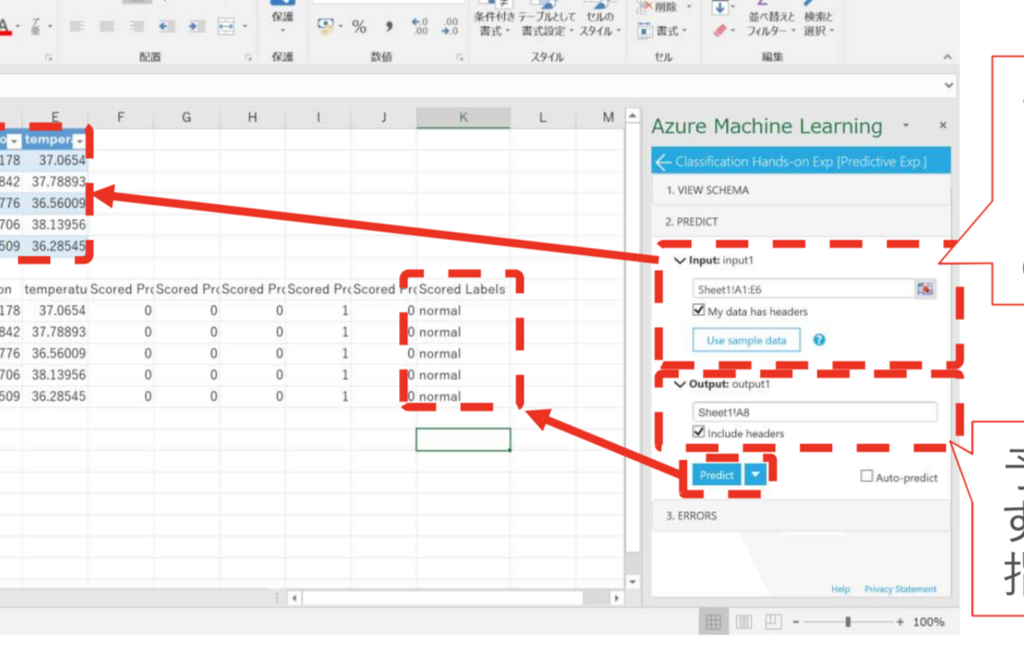Close the Azure Machine Learning pane
The width and height of the screenshot is (1024, 659).
point(943,125)
